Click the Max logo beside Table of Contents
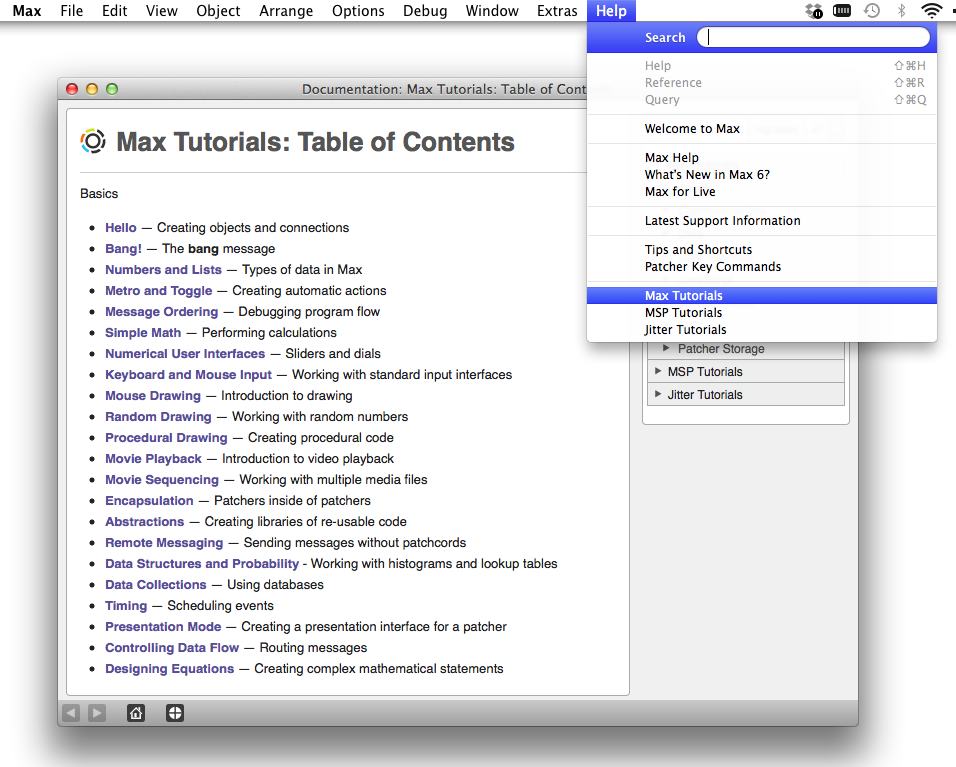 click(x=93, y=141)
